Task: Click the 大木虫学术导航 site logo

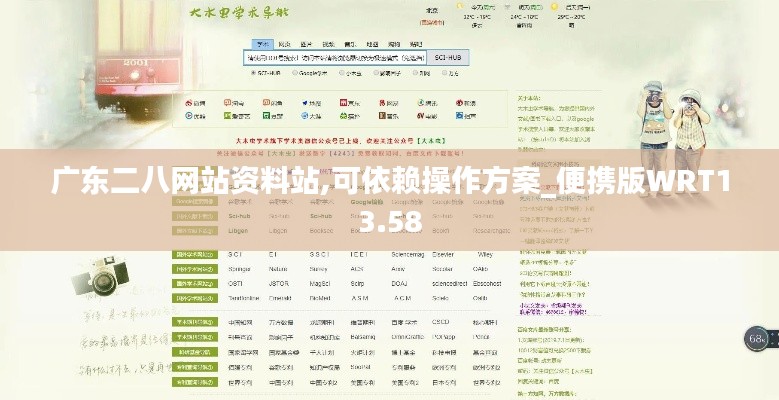Action: pyautogui.click(x=238, y=12)
